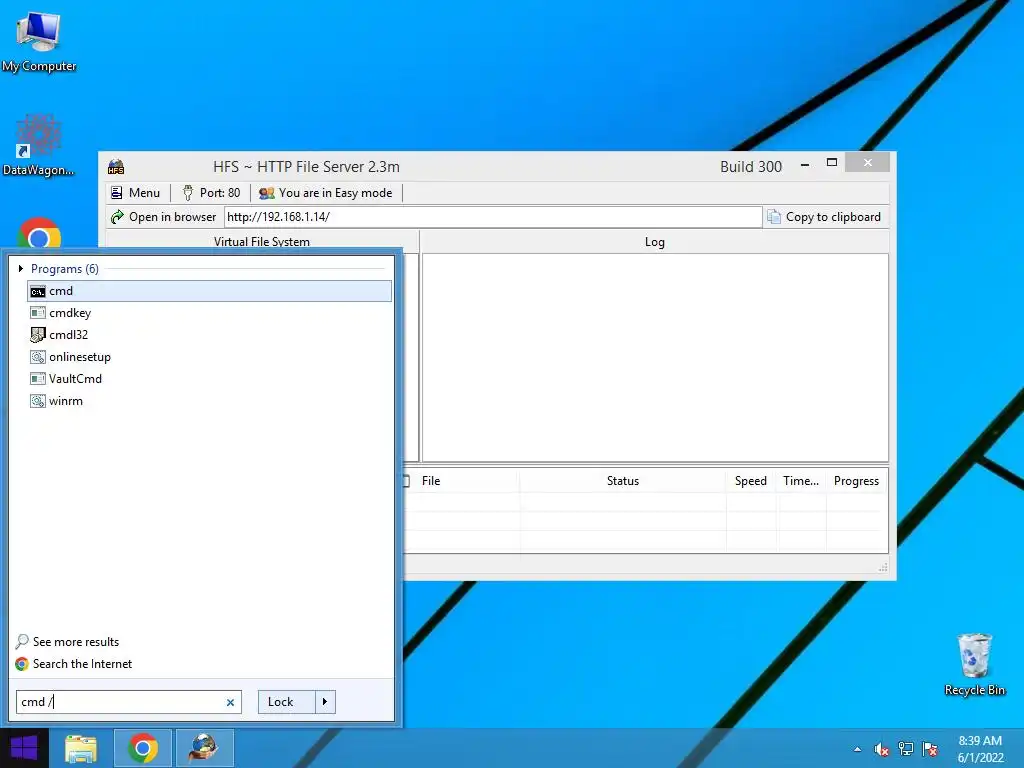Click the HFS app icon in title bar
The image size is (1024, 768).
[116, 167]
